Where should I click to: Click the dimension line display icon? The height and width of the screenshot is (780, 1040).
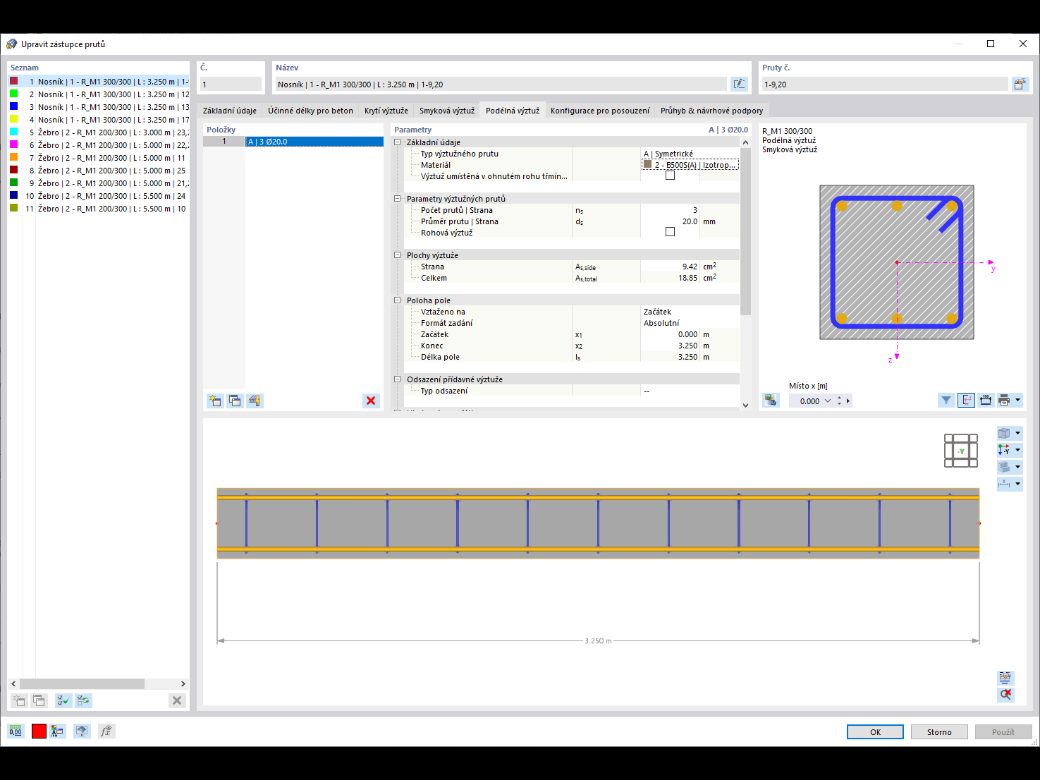click(x=1004, y=484)
